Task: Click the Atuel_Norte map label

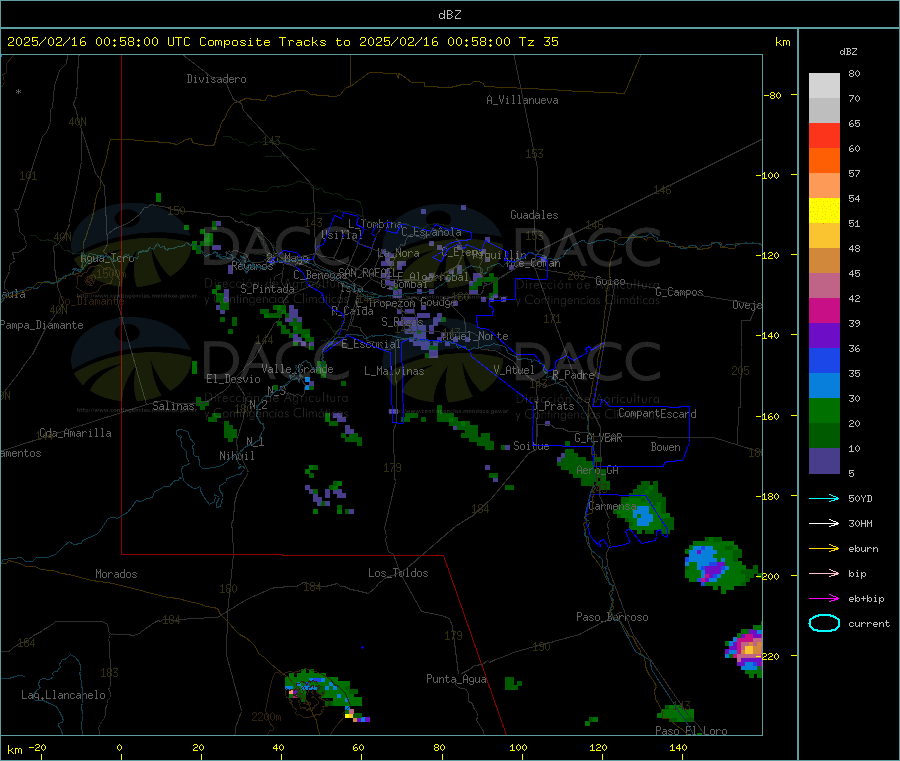Action: click(474, 336)
